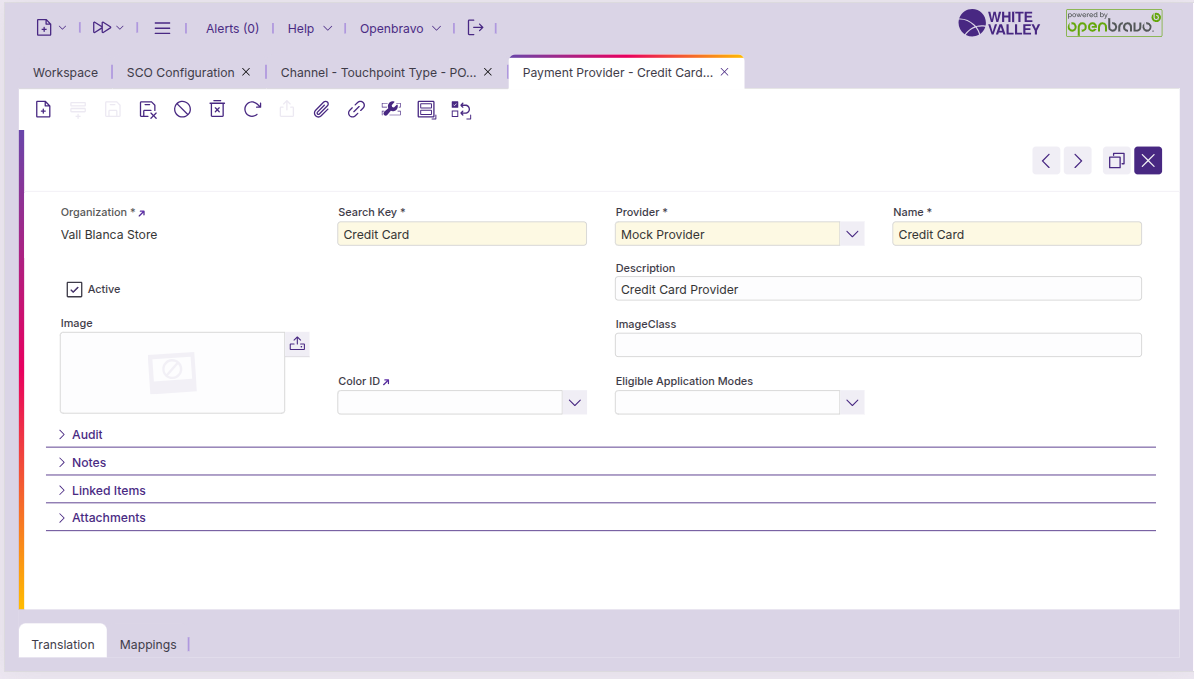Click the chain link toolbar icon
Viewport: 1194px width, 679px height.
(356, 110)
